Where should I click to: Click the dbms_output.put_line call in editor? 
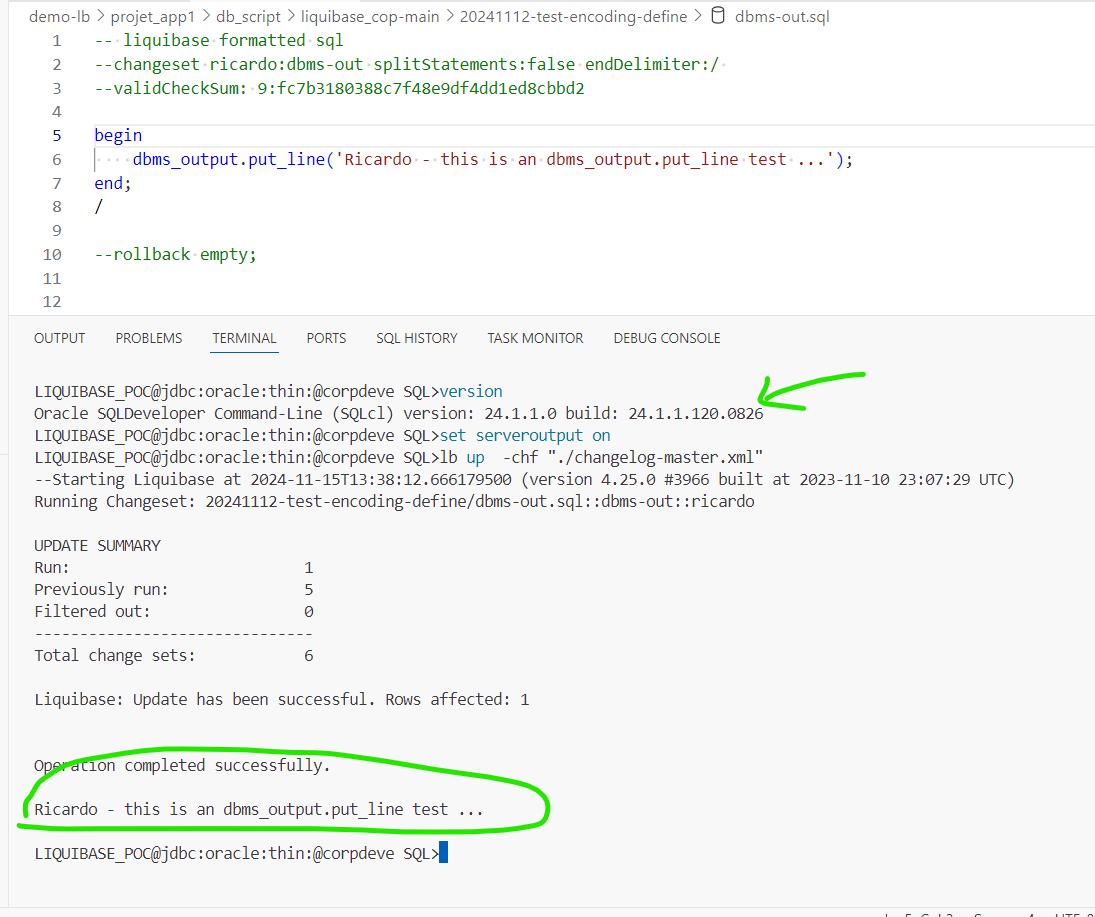click(x=493, y=159)
